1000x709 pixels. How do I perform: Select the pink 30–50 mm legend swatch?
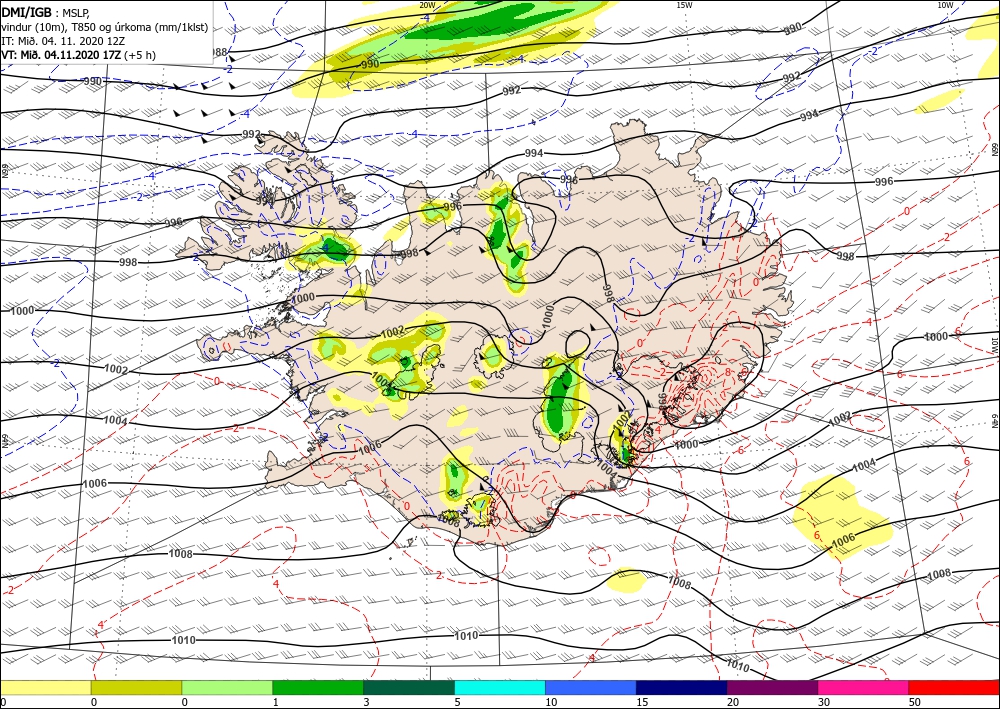[x=864, y=687]
